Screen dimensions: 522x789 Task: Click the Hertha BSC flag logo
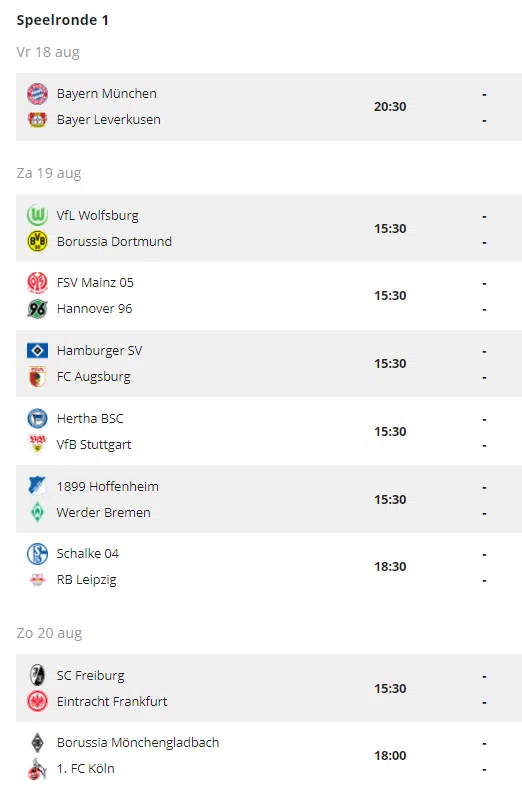tap(37, 419)
